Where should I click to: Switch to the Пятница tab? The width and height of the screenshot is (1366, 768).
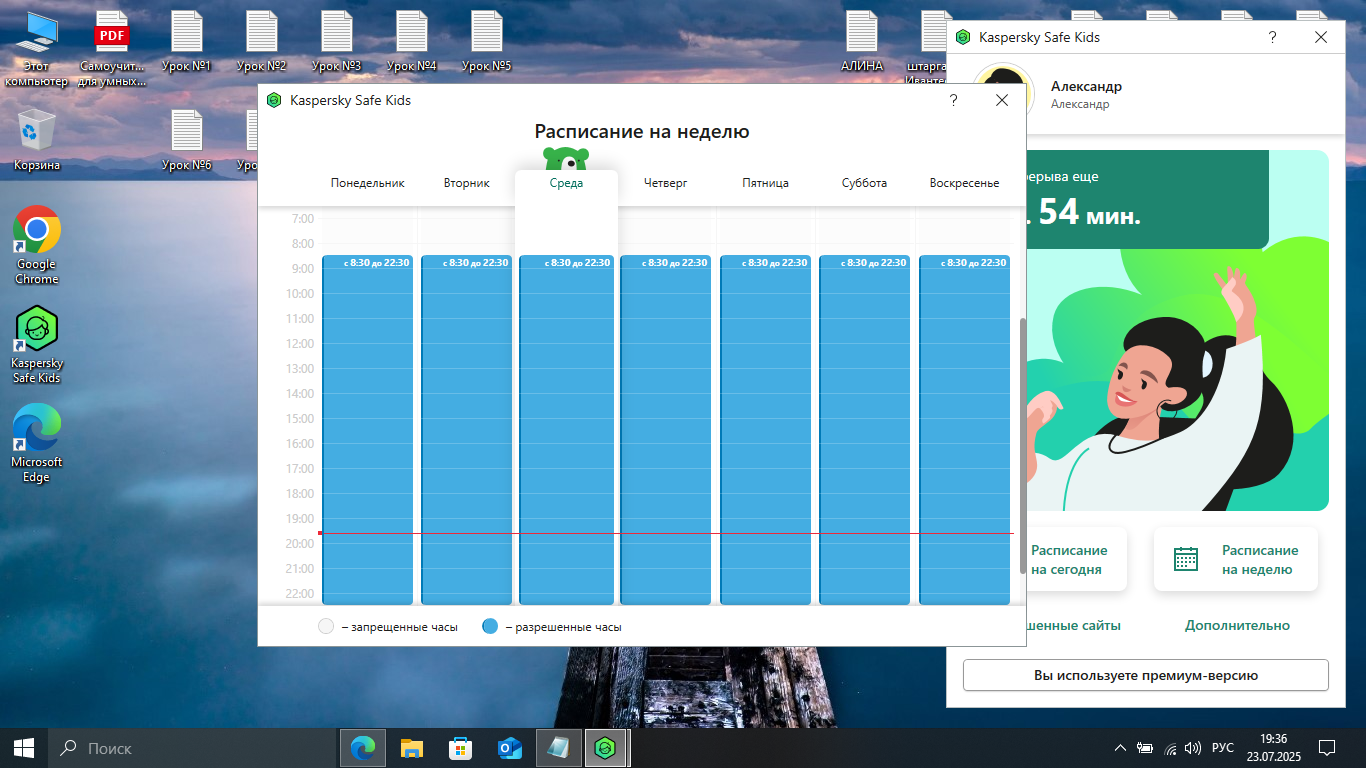pyautogui.click(x=766, y=183)
